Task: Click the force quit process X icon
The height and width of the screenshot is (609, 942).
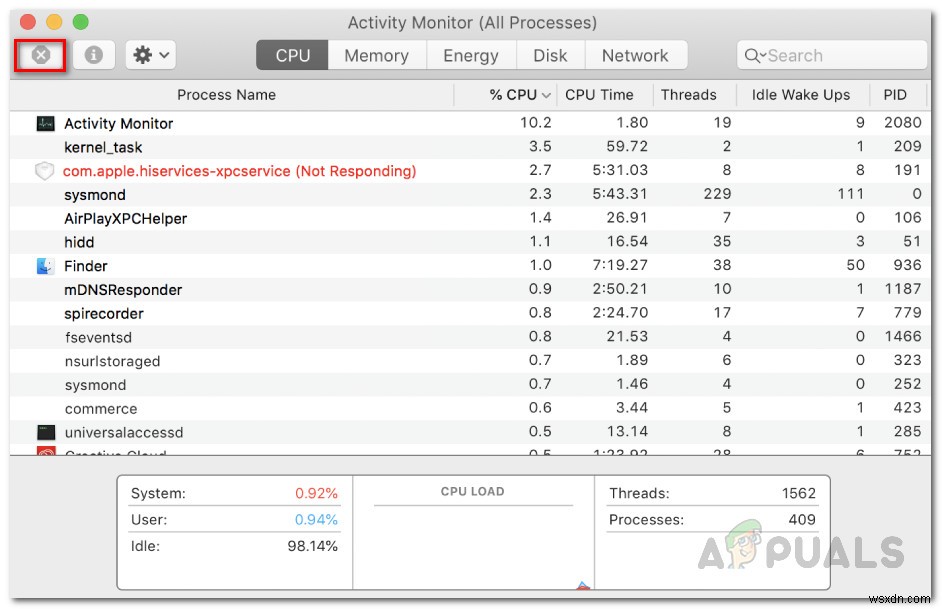Action: [x=40, y=55]
